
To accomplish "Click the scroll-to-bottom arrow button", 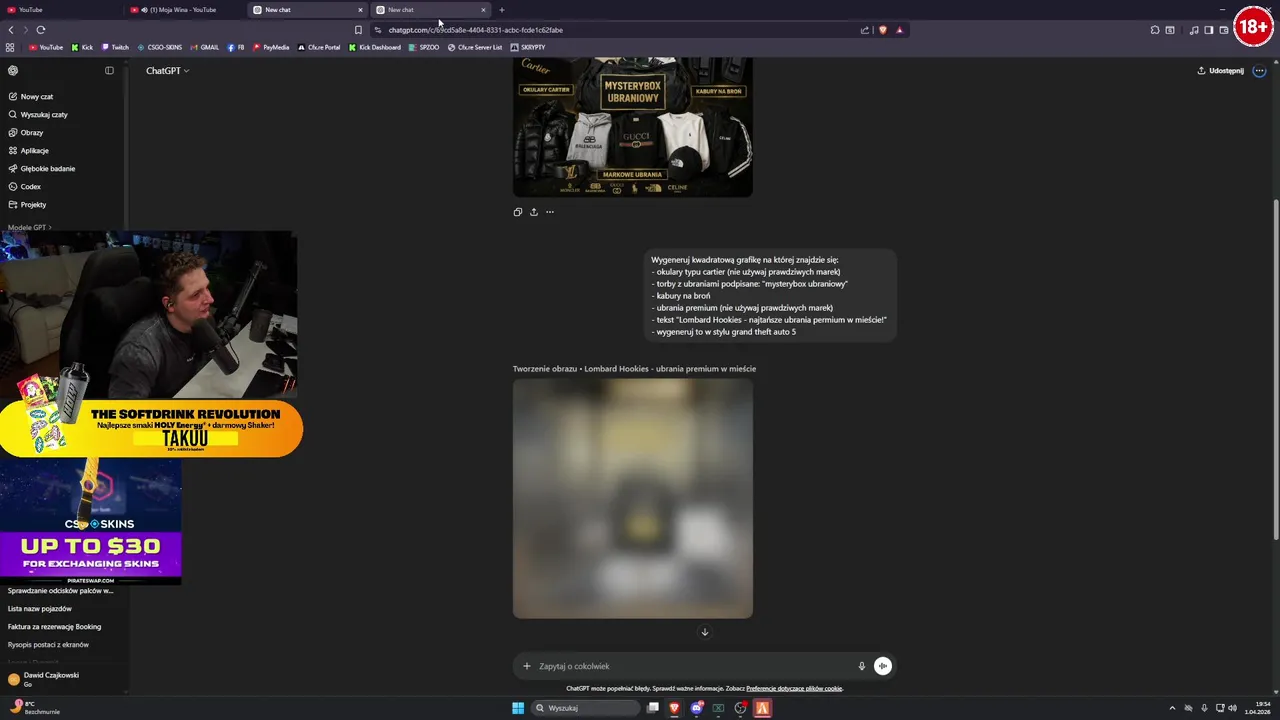I will pyautogui.click(x=704, y=632).
